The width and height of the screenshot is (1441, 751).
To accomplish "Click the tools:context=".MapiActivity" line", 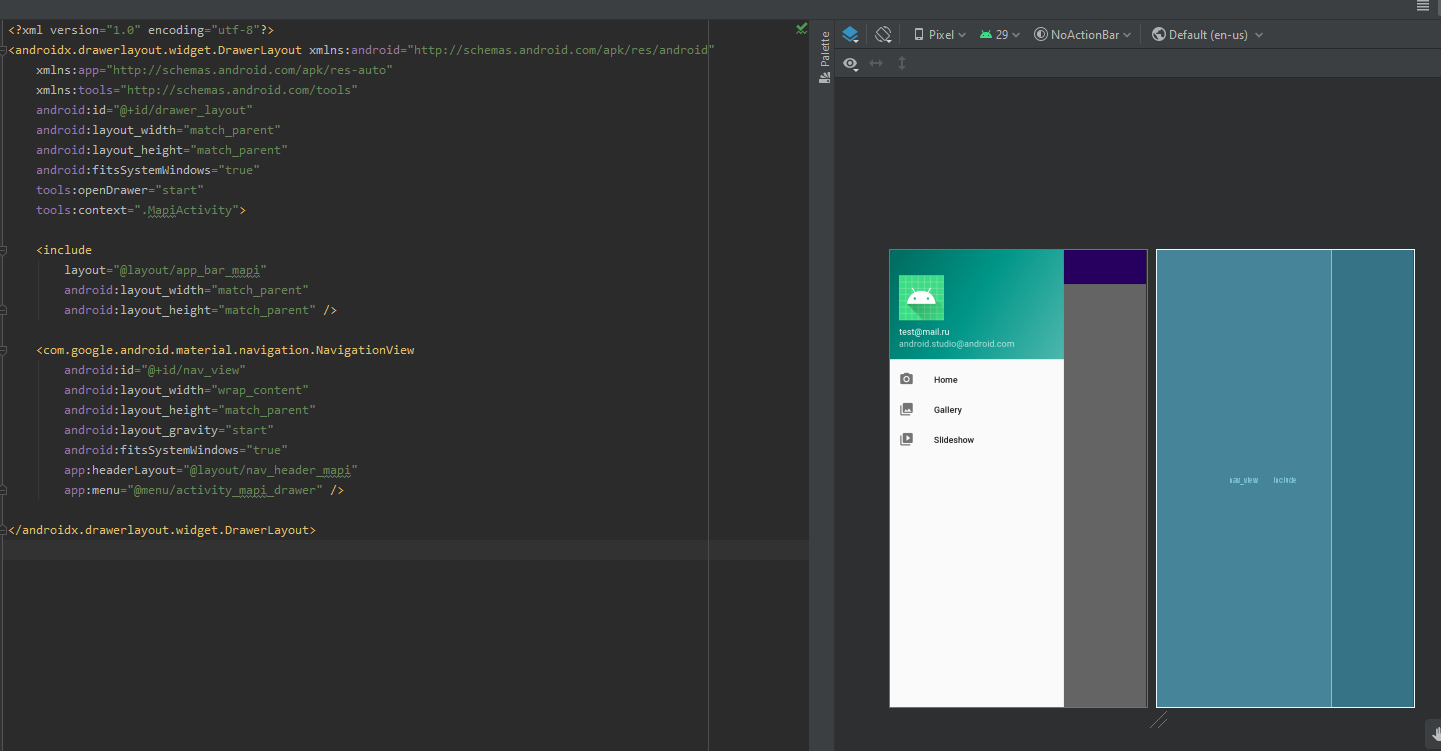I will click(x=141, y=210).
